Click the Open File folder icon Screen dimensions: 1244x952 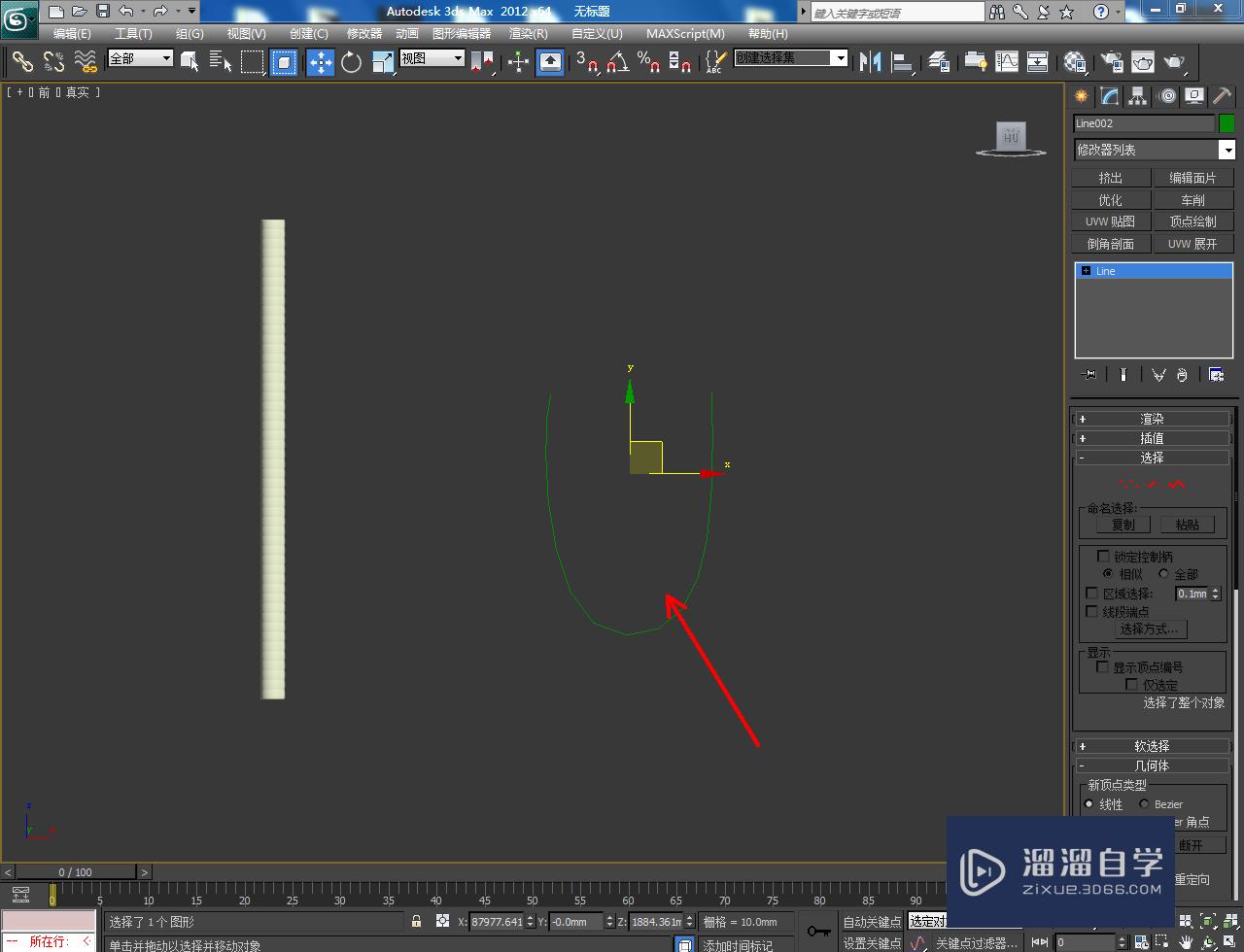(x=80, y=12)
